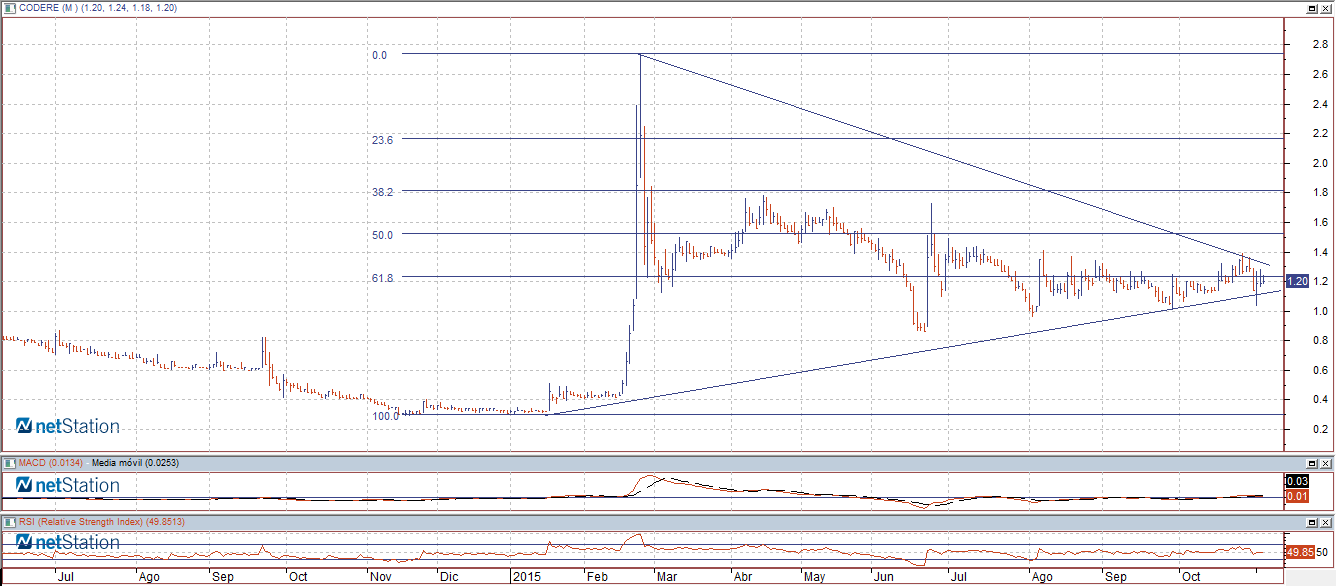Click the Feb label on time axis
The height and width of the screenshot is (586, 1336).
[x=596, y=577]
